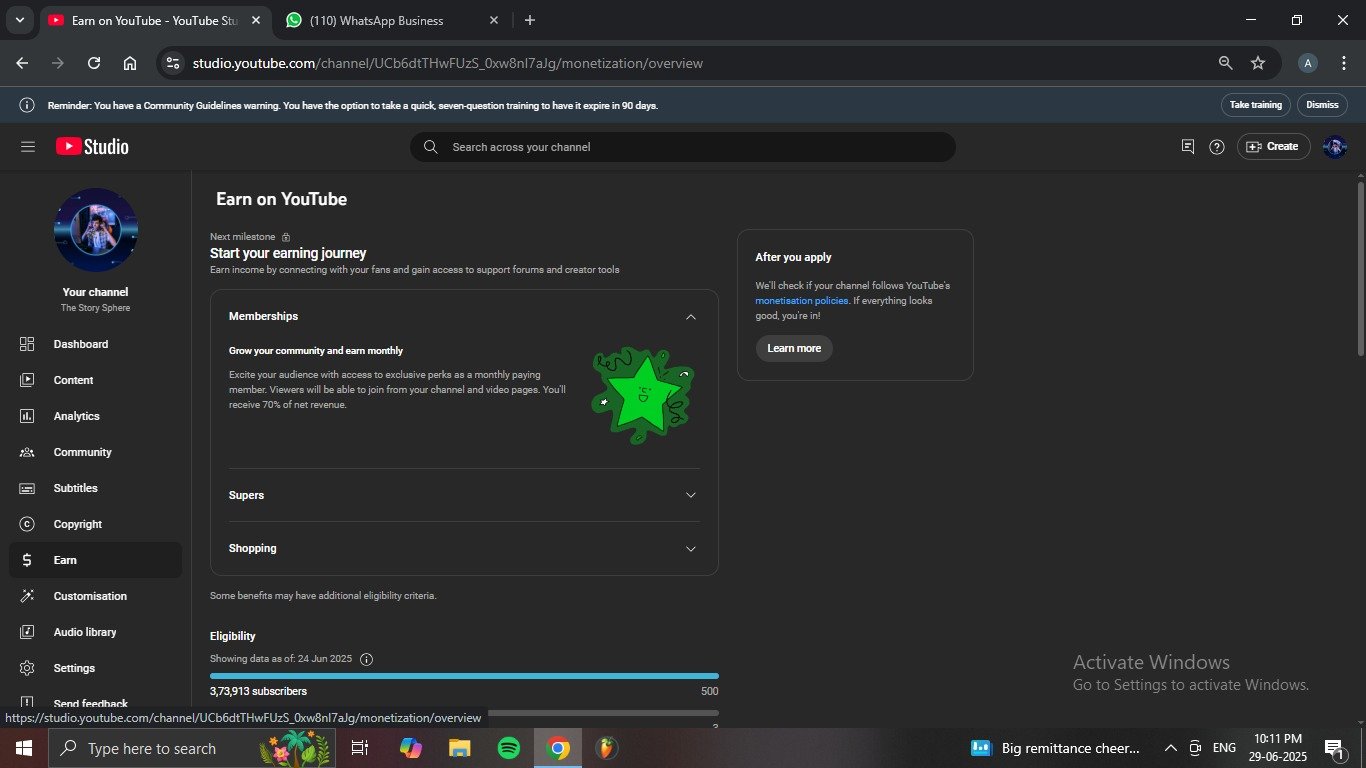Click the 3,73,913 subscribers text
This screenshot has height=768, width=1366.
[x=258, y=691]
